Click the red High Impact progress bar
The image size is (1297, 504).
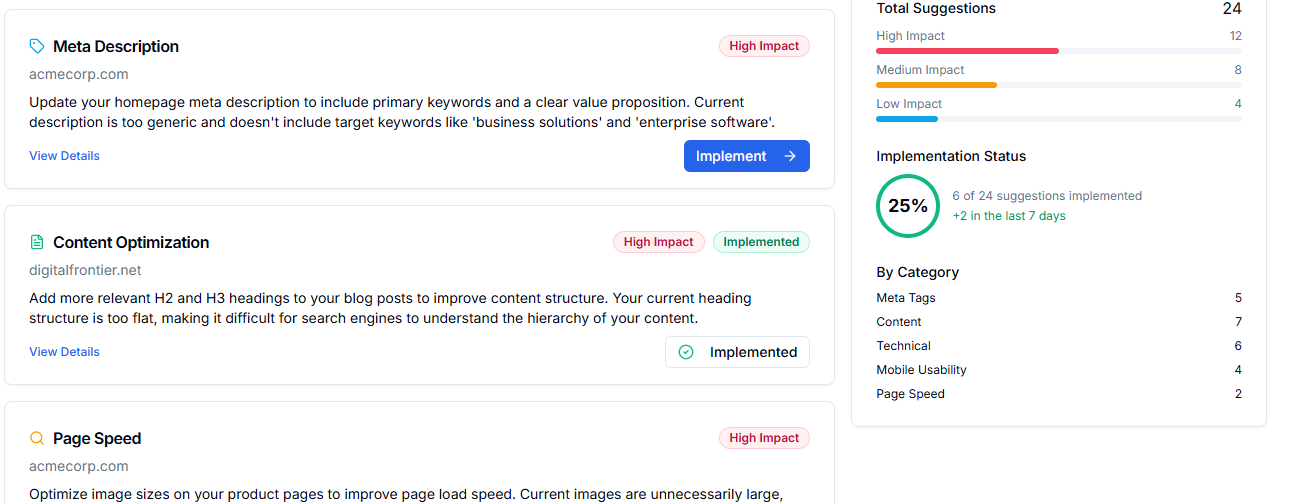click(x=967, y=51)
